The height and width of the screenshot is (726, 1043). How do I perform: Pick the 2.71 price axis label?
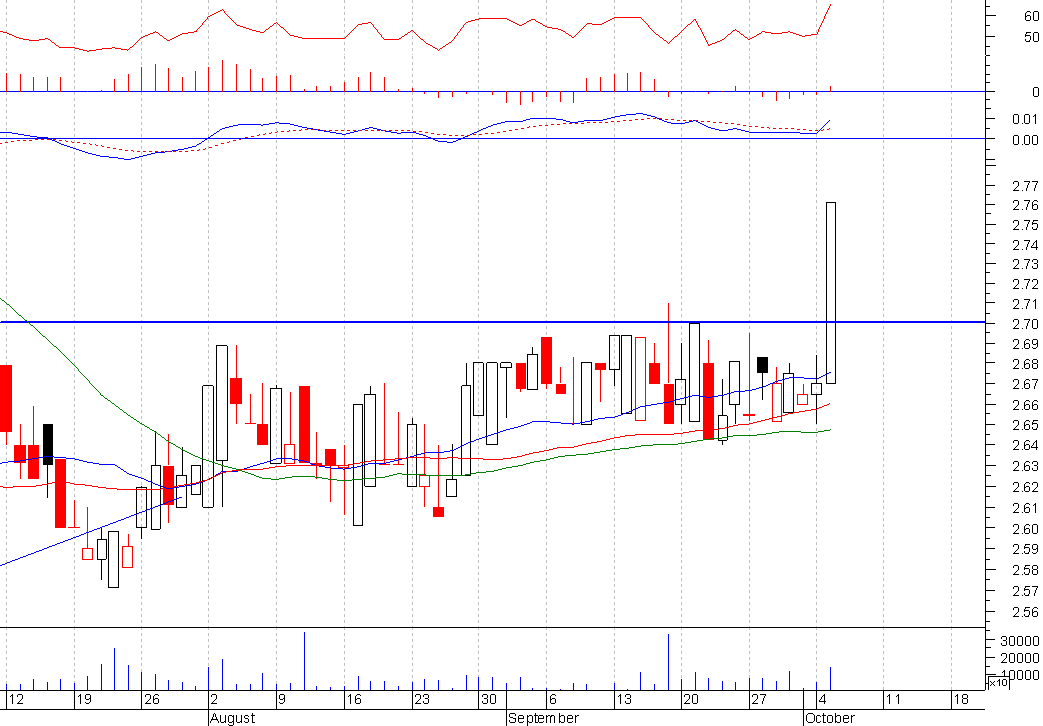(1025, 304)
